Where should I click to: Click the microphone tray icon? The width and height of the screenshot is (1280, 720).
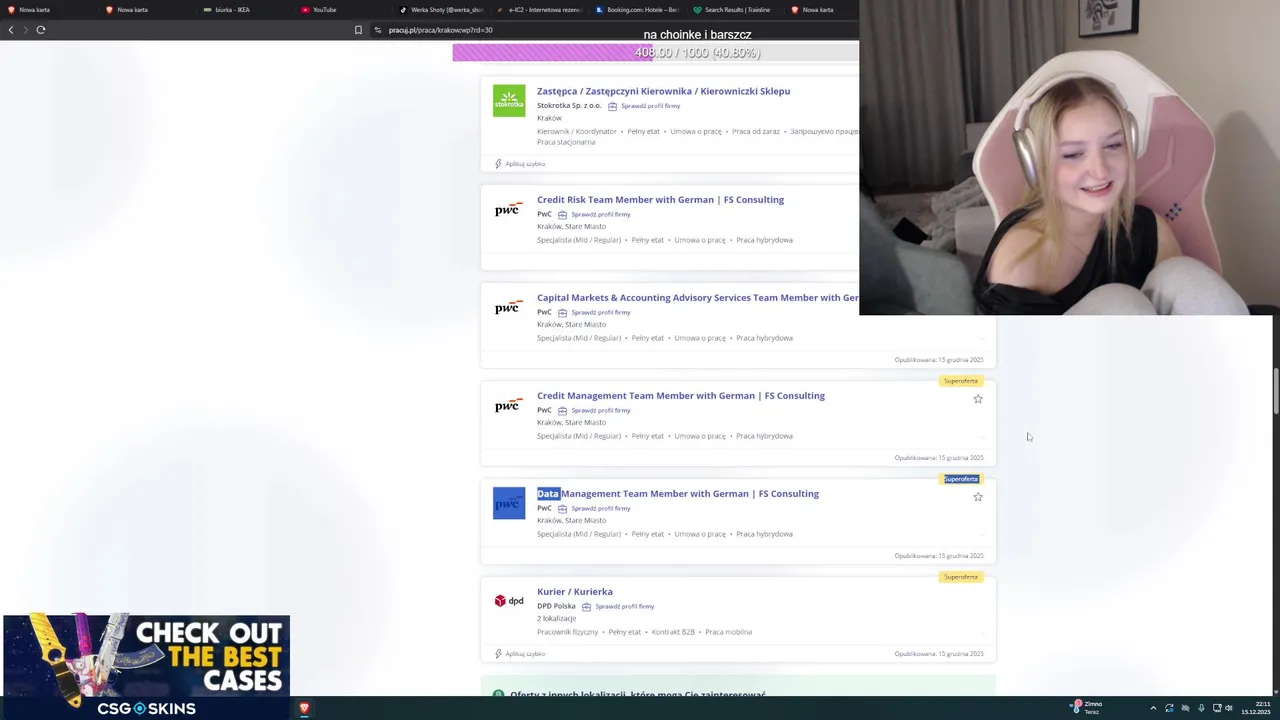click(x=1201, y=708)
